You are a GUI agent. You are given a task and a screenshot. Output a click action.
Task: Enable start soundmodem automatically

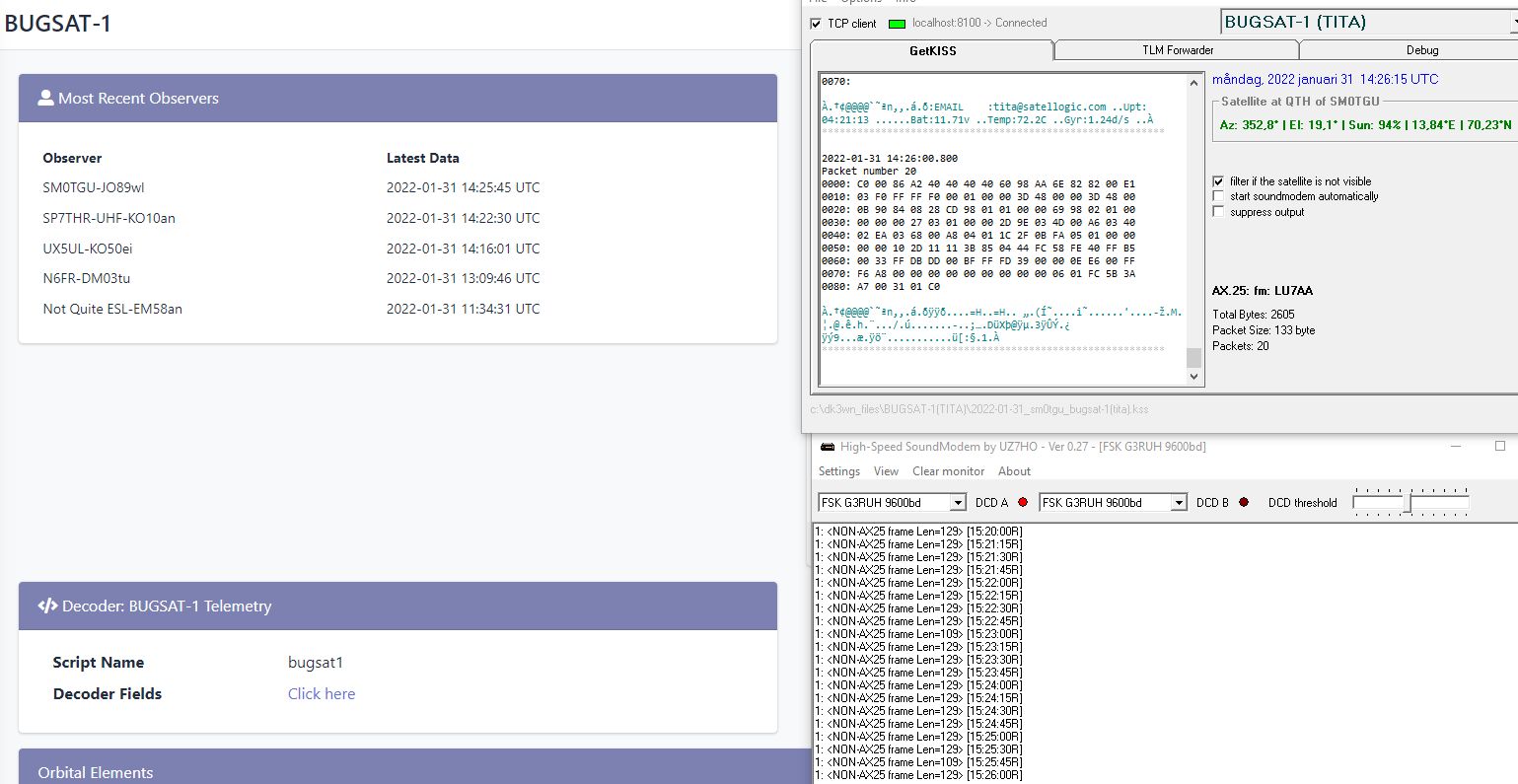pyautogui.click(x=1219, y=196)
